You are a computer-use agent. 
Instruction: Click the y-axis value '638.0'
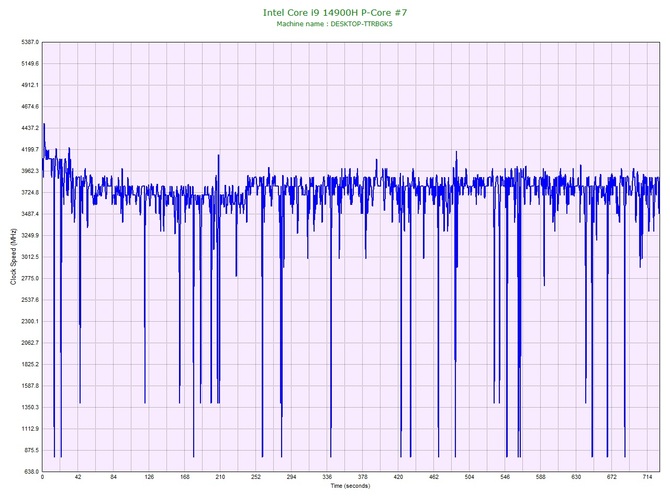pyautogui.click(x=31, y=472)
